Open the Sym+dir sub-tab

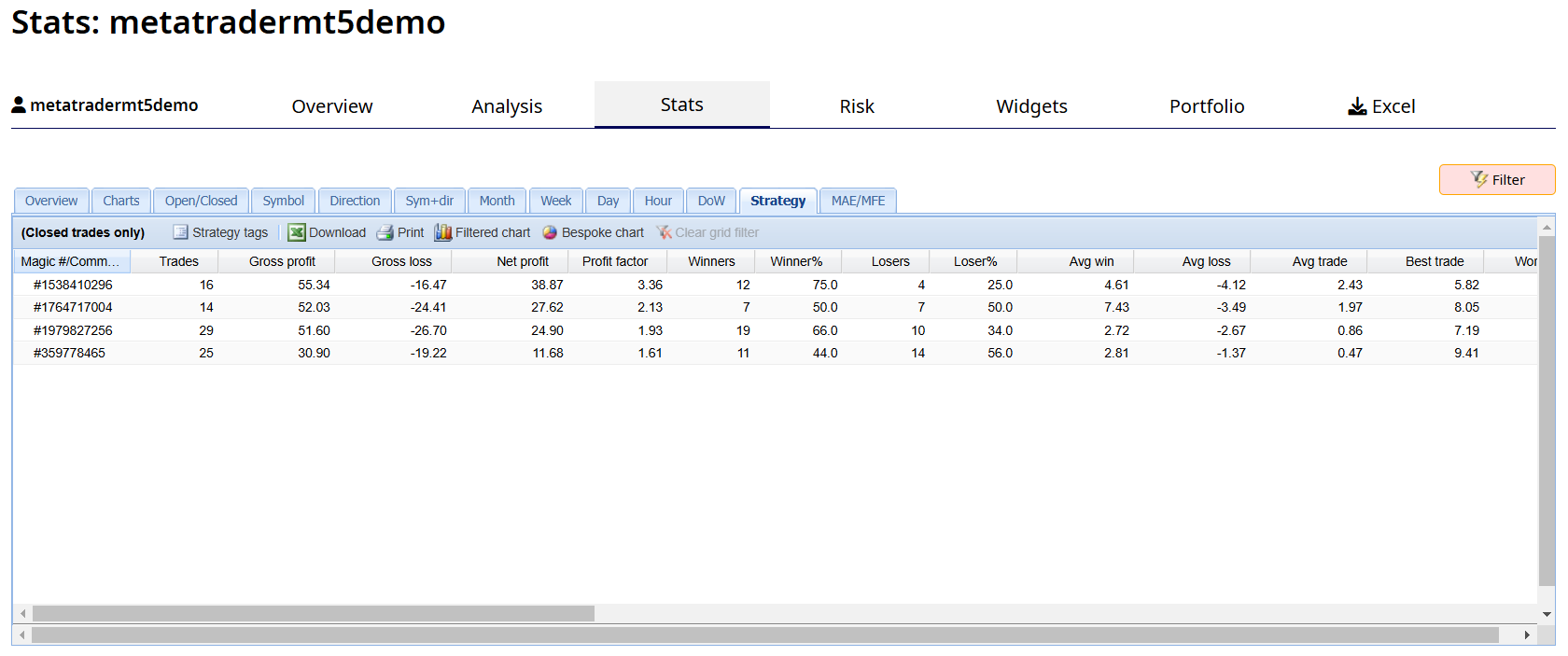click(429, 201)
